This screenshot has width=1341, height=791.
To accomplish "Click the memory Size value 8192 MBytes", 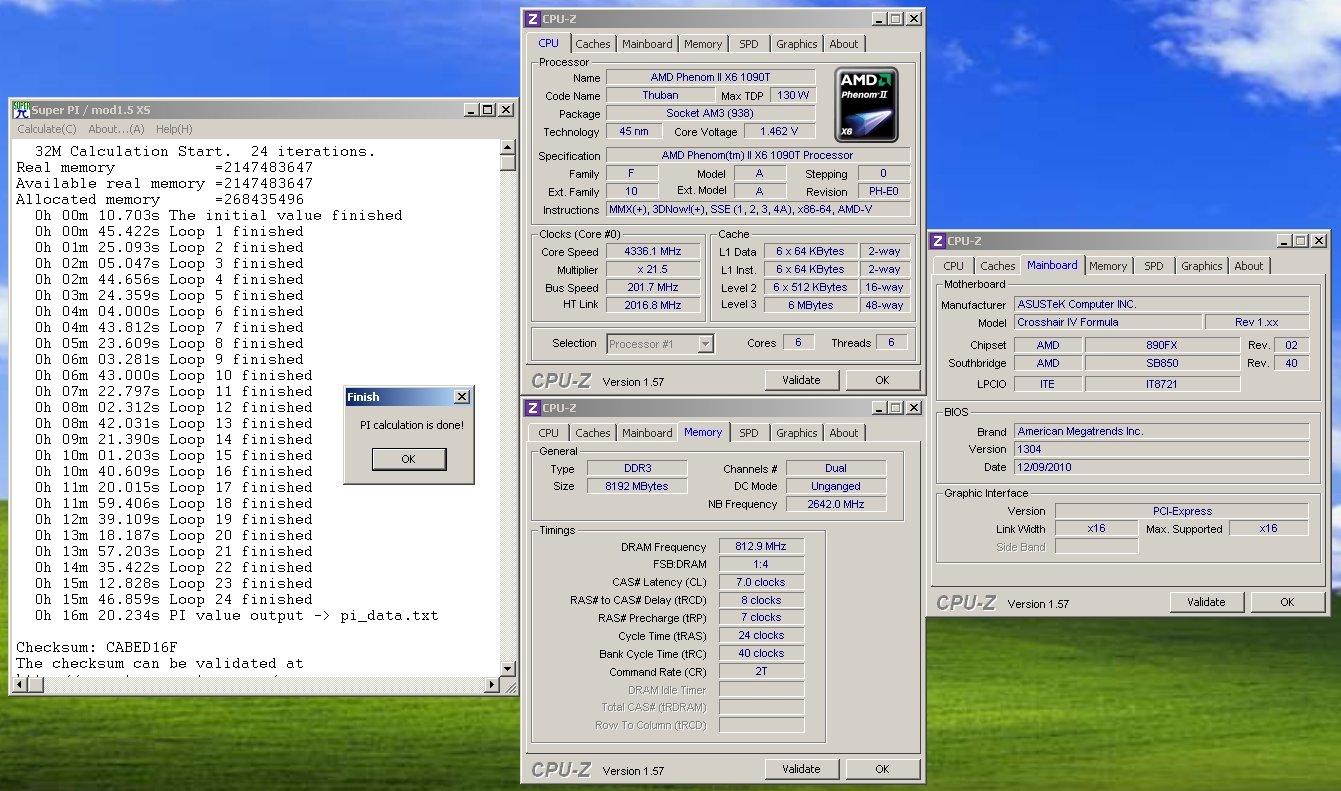I will coord(636,486).
